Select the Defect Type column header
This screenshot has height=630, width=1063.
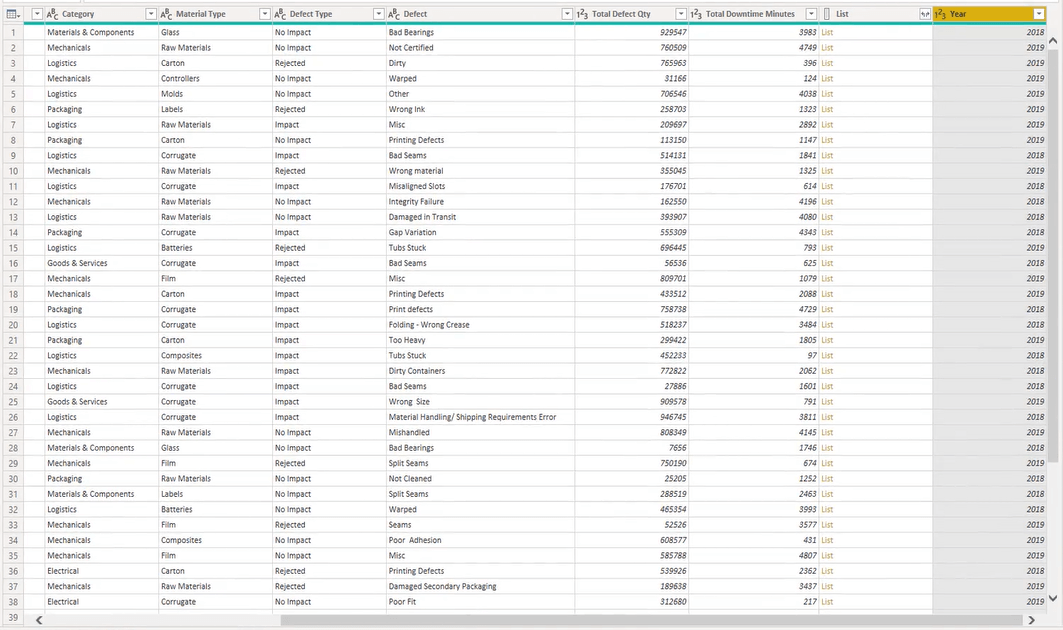click(329, 14)
